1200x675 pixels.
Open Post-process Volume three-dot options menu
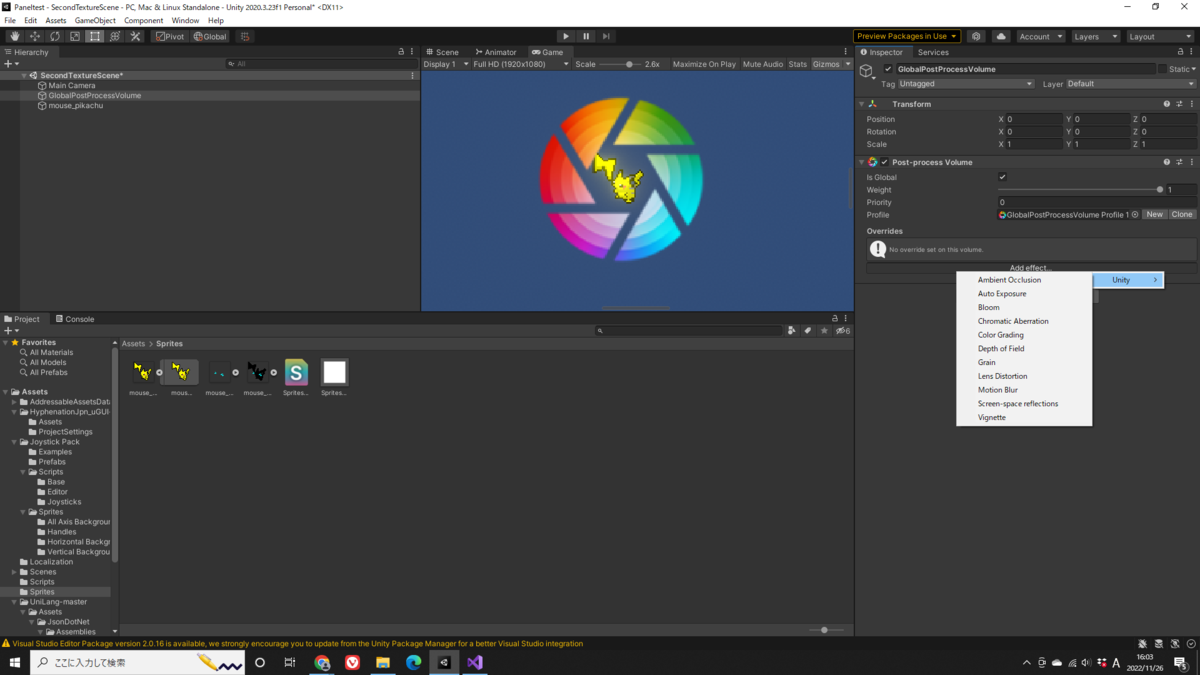[x=1191, y=162]
